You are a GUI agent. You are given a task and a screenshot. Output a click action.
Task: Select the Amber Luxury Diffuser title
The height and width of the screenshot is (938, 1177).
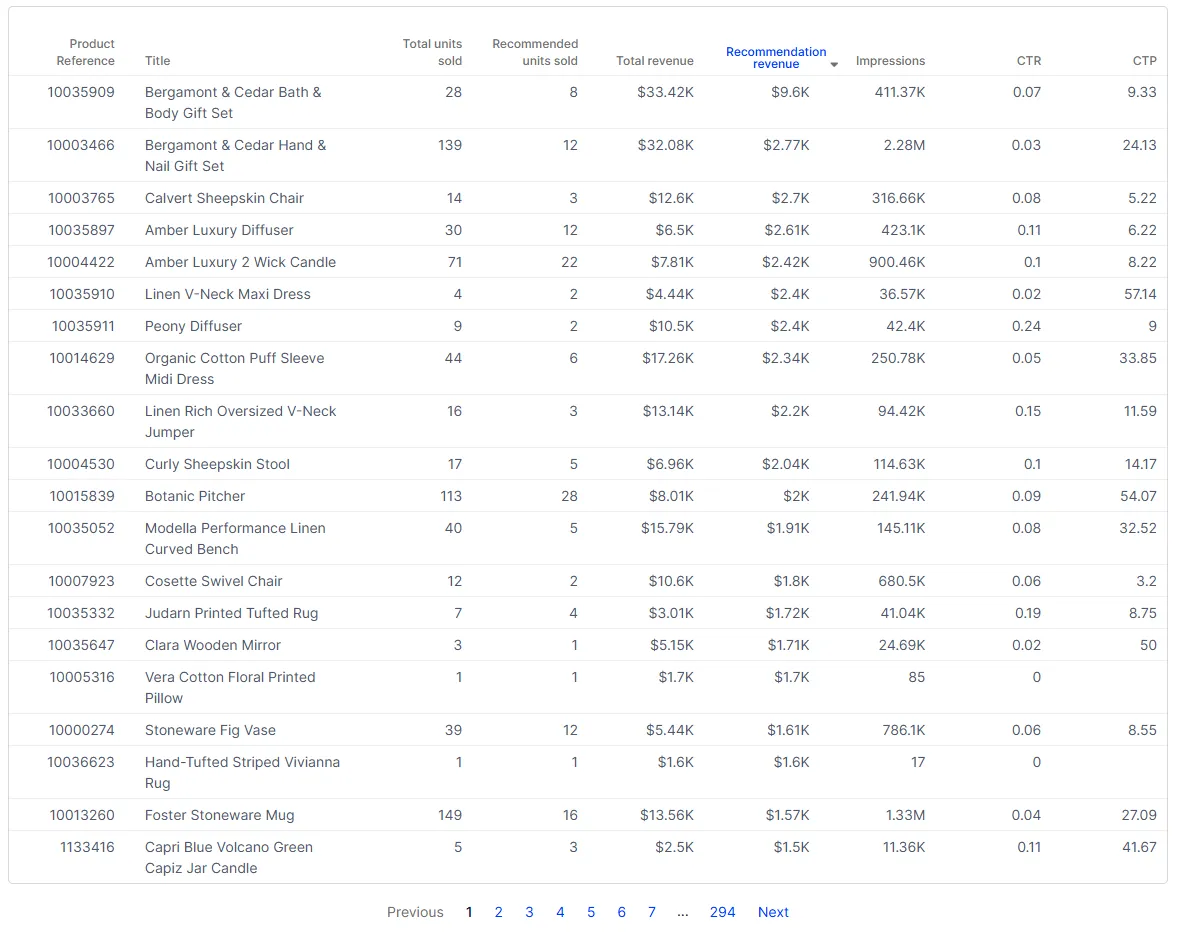click(219, 230)
